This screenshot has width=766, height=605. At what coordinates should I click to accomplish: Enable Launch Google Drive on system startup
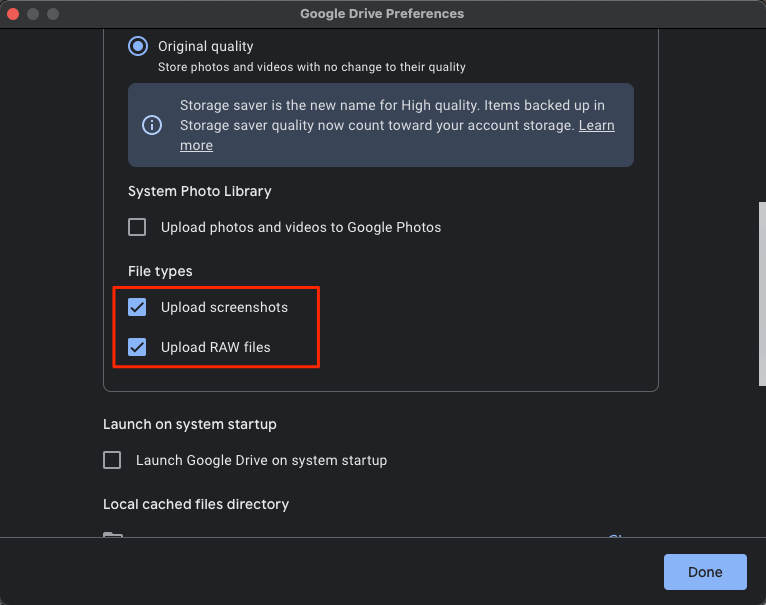tap(112, 460)
